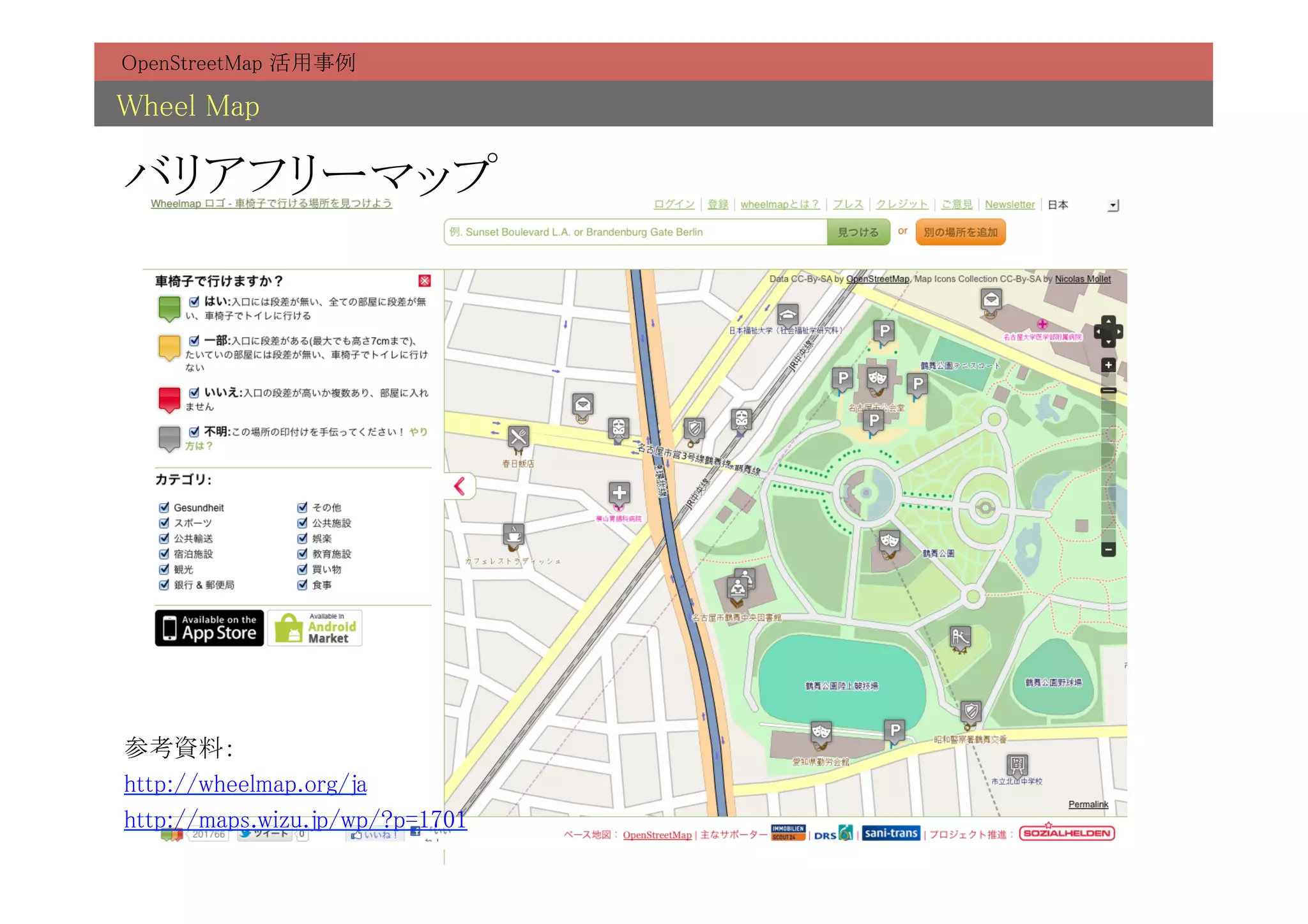Viewport: 1308px width, 924px height.
Task: Collapse the sidebar with red chevron arrow
Action: click(460, 487)
